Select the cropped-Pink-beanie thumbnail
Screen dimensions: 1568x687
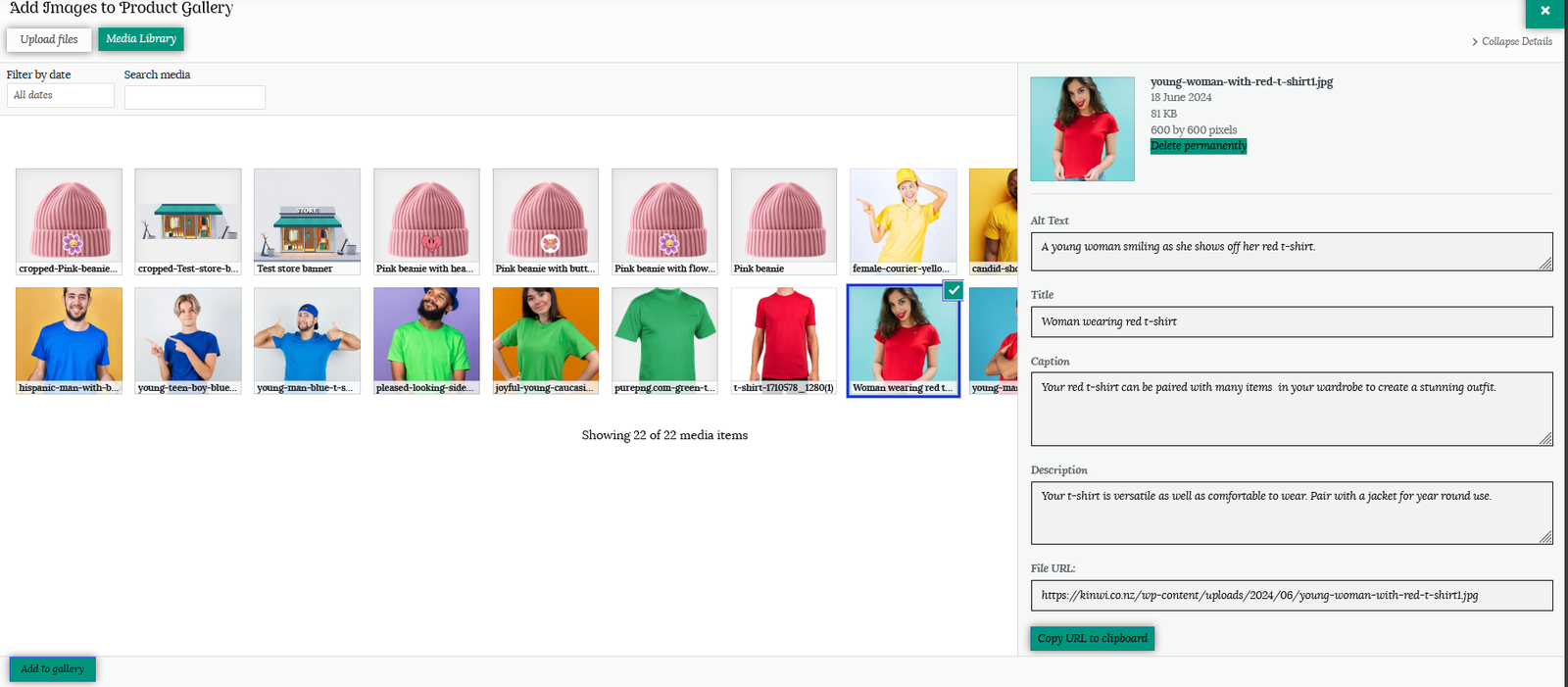coord(70,221)
